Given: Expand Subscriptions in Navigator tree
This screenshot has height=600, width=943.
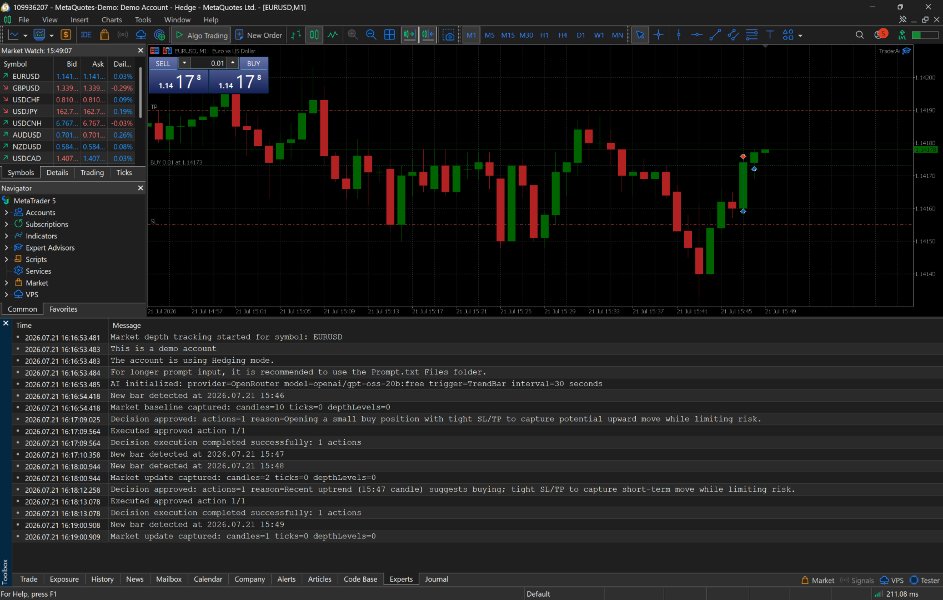Looking at the screenshot, I should 6,224.
